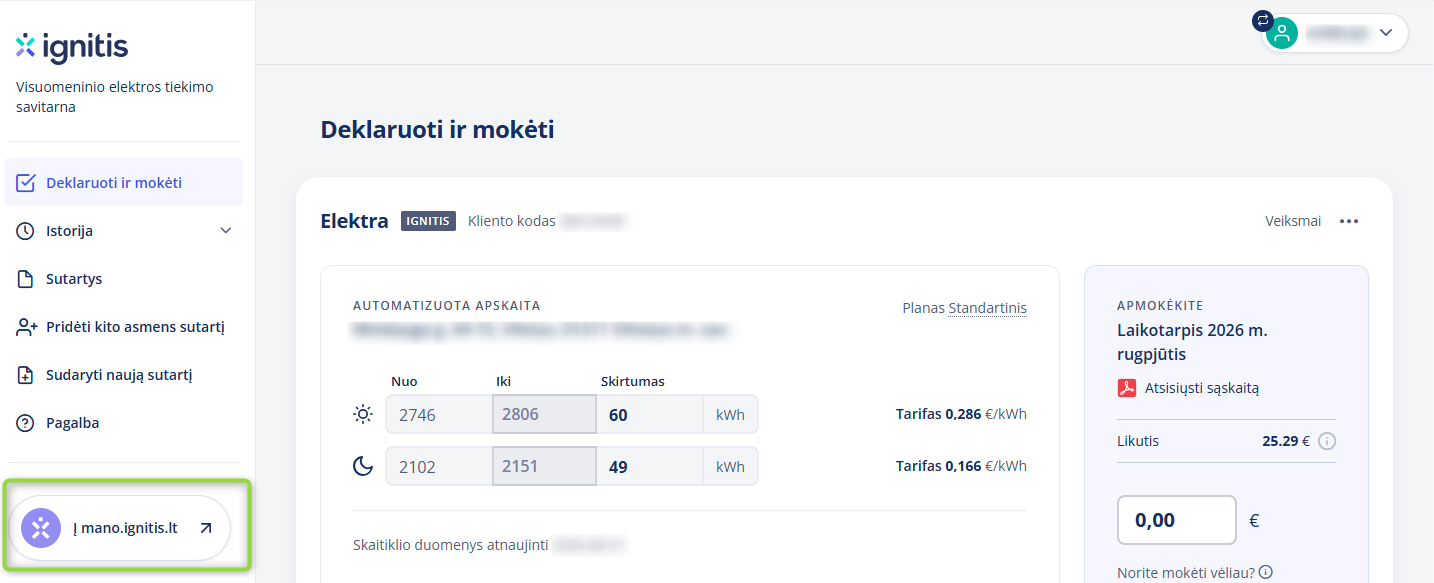The width and height of the screenshot is (1434, 583).
Task: Open the Sutartys menu item
Action: pos(124,279)
